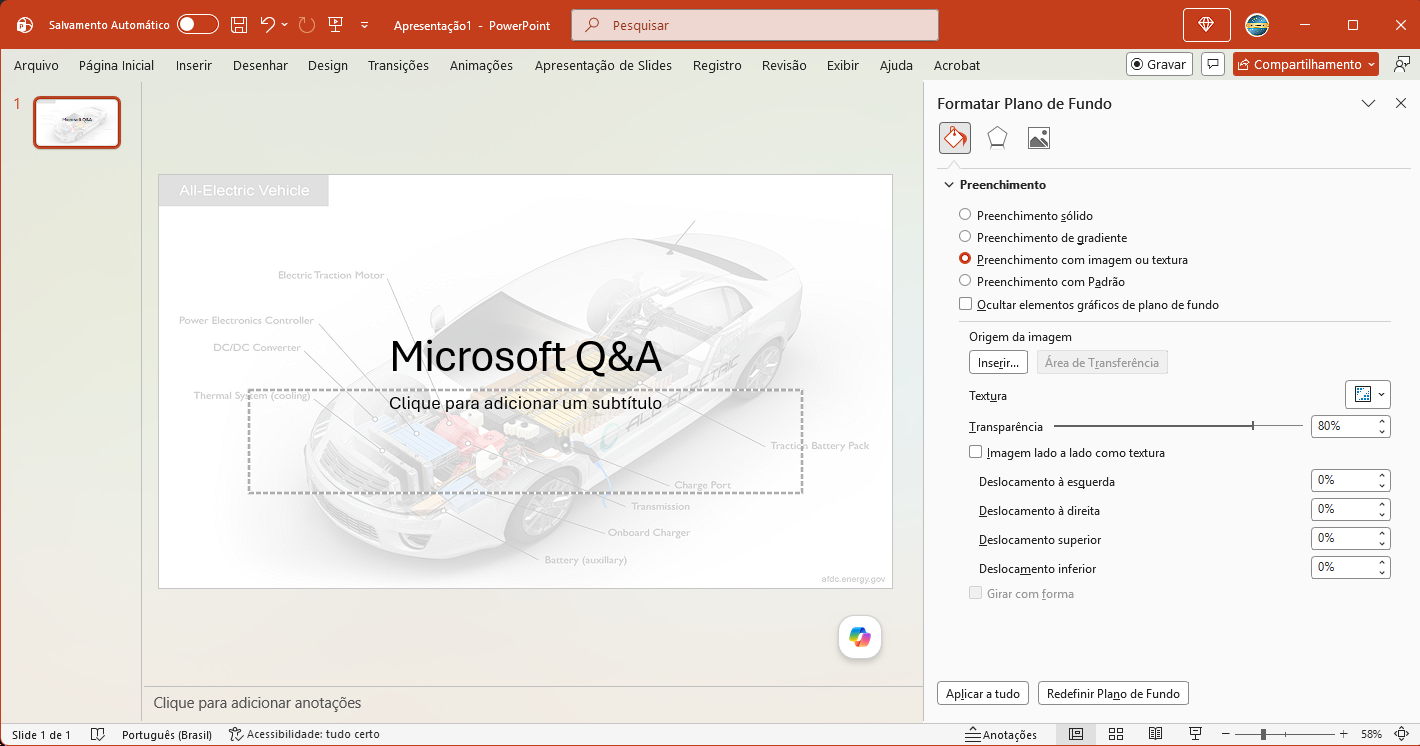Open the Ajuda tab
This screenshot has width=1420, height=746.
click(x=896, y=65)
